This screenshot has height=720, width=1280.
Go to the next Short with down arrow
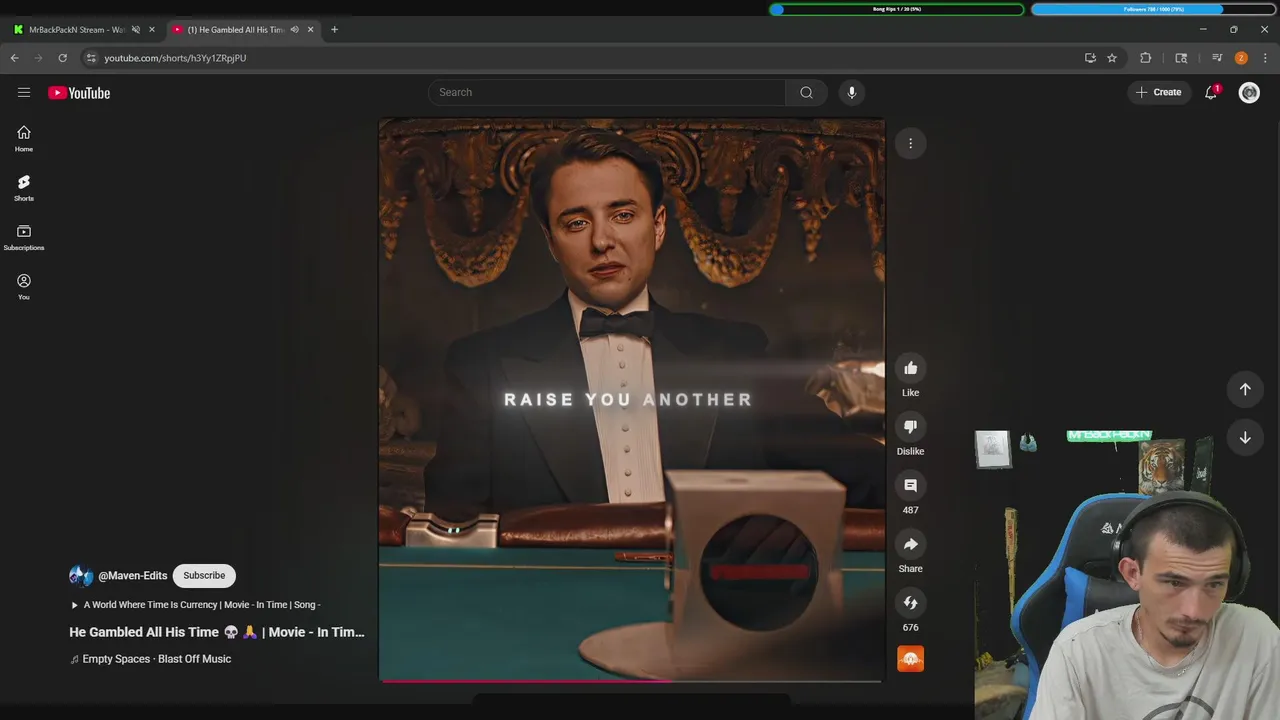click(1245, 437)
